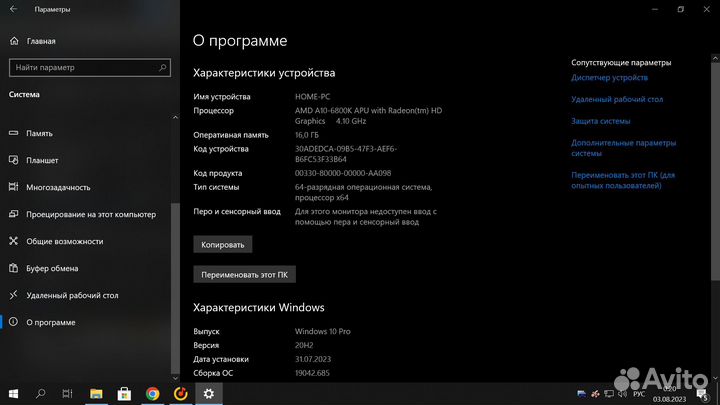
Task: Click the main page scrollbar thumb
Action: pos(715,170)
